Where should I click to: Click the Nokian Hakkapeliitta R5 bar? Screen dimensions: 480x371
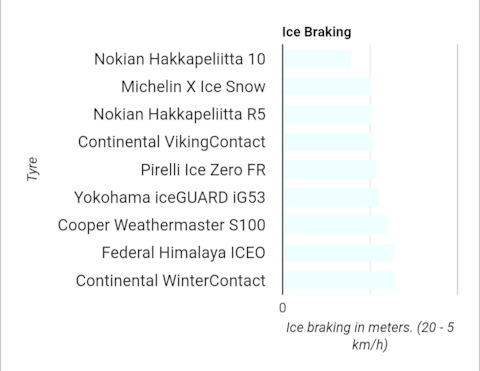tap(328, 114)
